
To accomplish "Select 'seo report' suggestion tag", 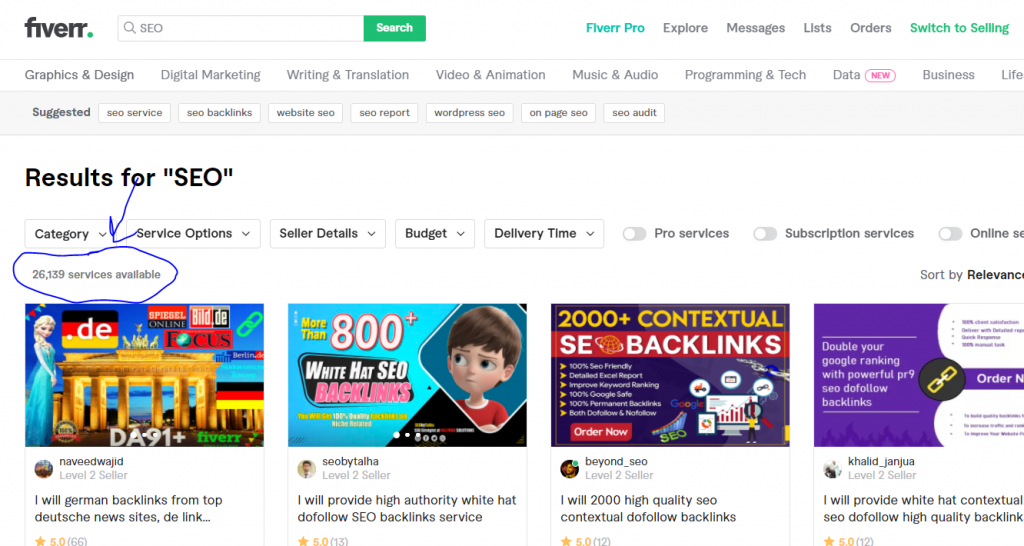I will pos(384,112).
